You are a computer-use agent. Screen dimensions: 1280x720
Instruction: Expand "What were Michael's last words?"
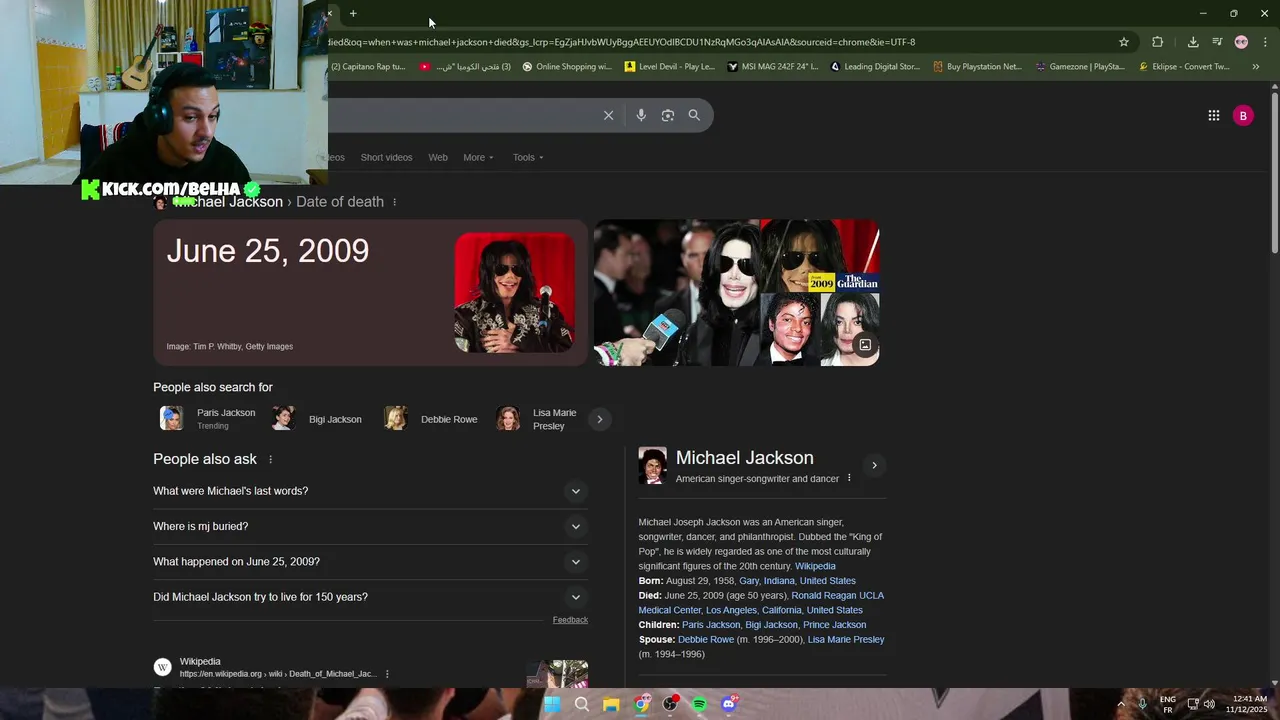(x=370, y=491)
